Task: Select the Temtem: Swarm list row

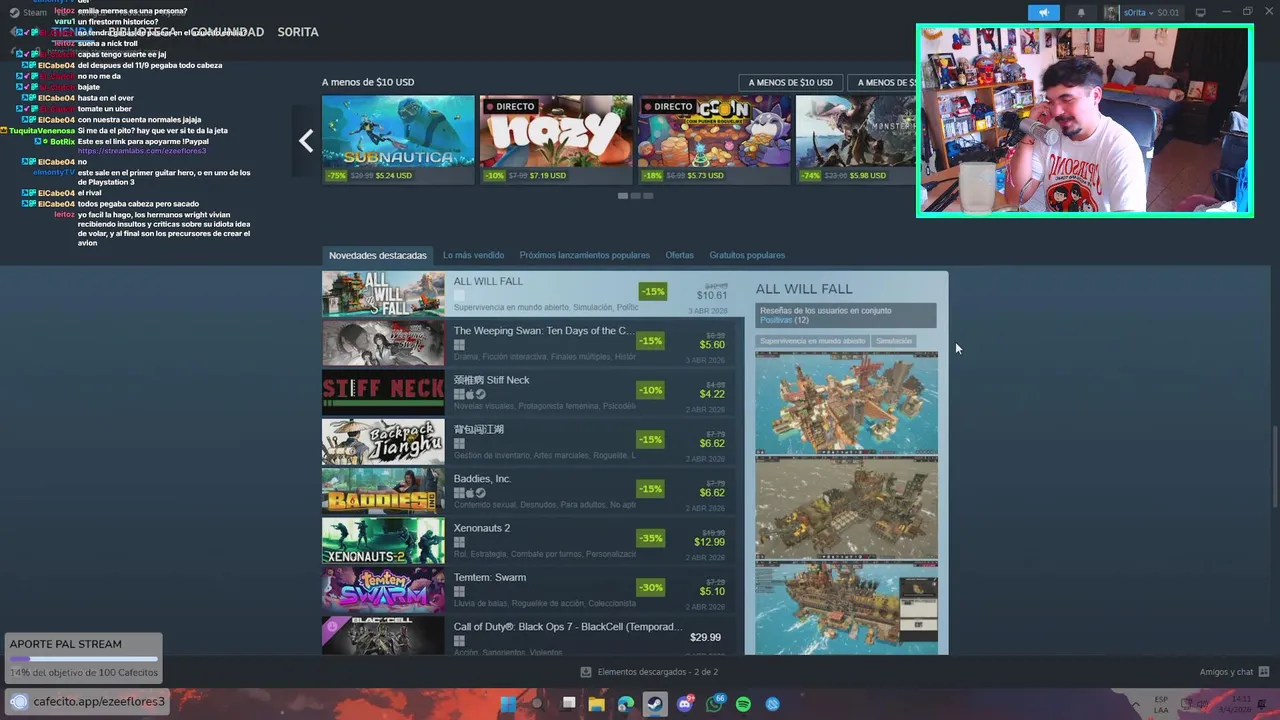Action: pos(528,589)
